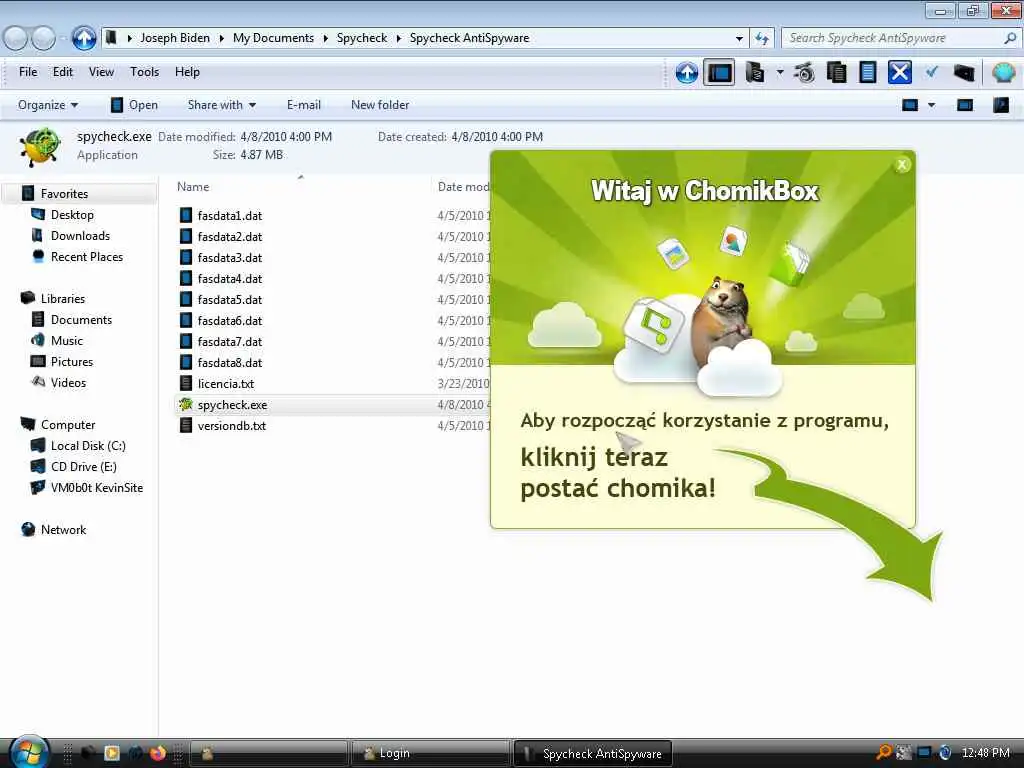The width and height of the screenshot is (1024, 768).
Task: Click the refresh button beside address bar
Action: tap(762, 39)
